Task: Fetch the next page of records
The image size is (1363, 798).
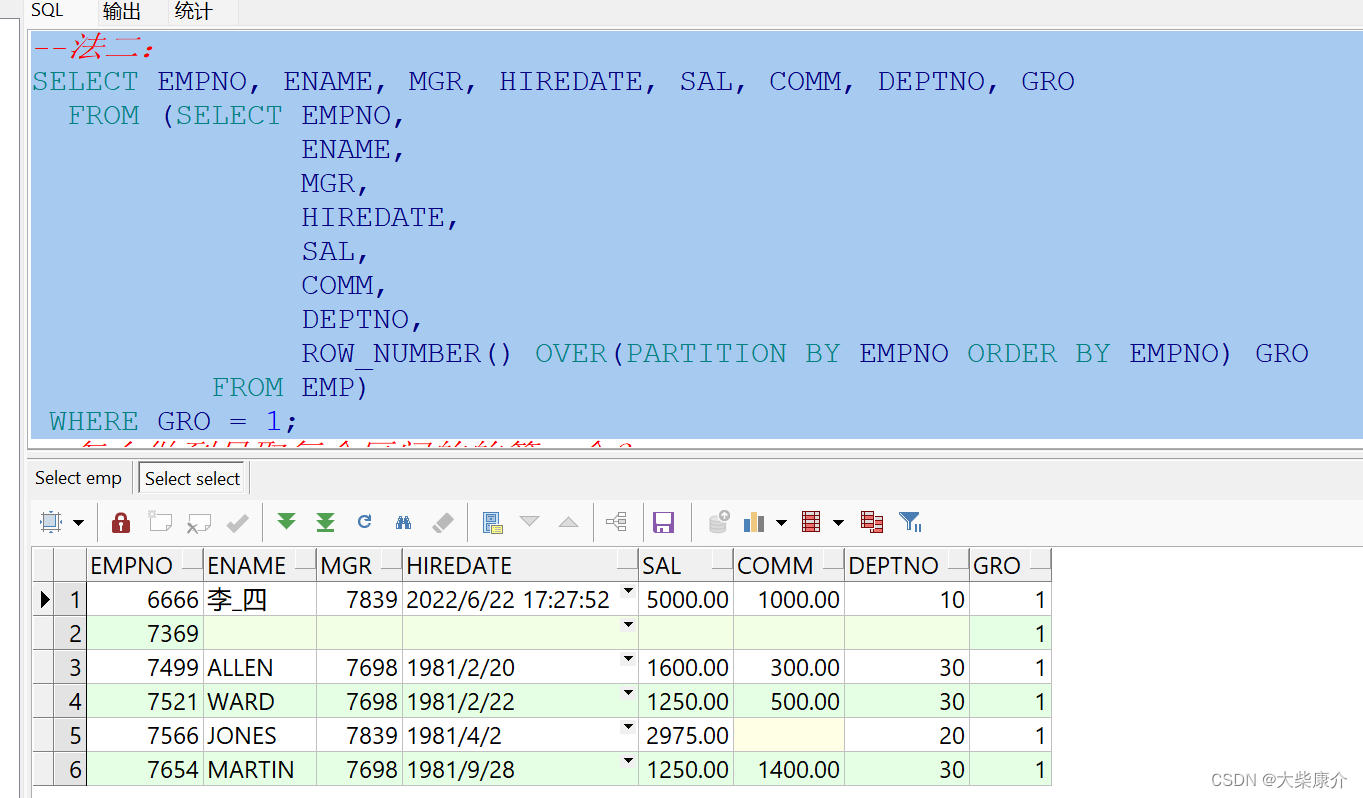Action: [286, 521]
